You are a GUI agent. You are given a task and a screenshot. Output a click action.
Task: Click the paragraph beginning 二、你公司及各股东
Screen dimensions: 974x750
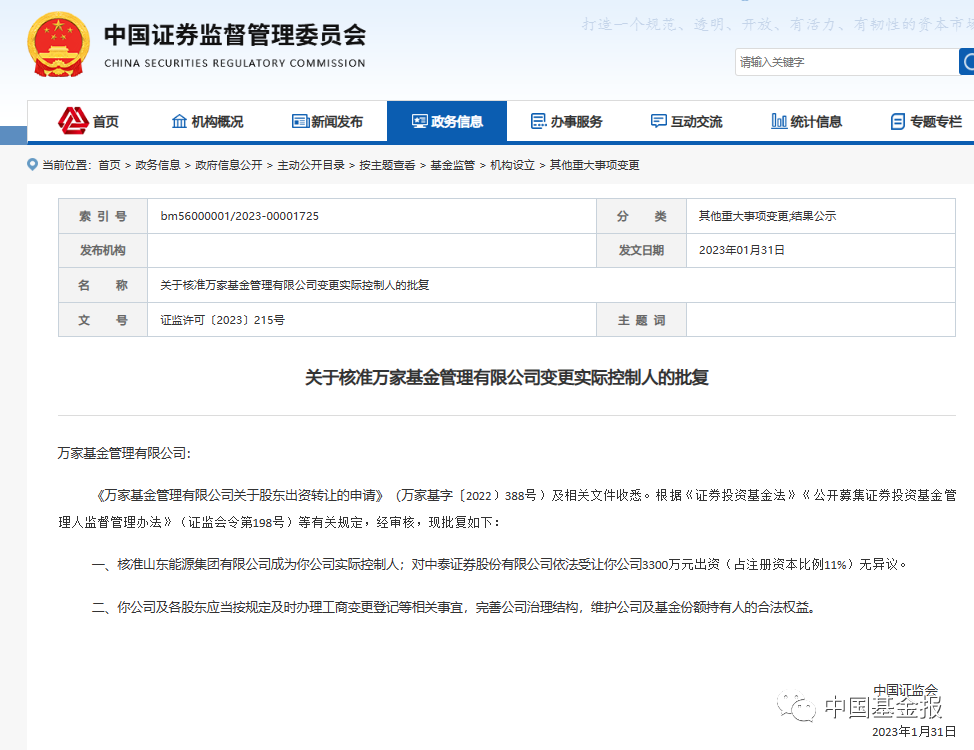453,607
